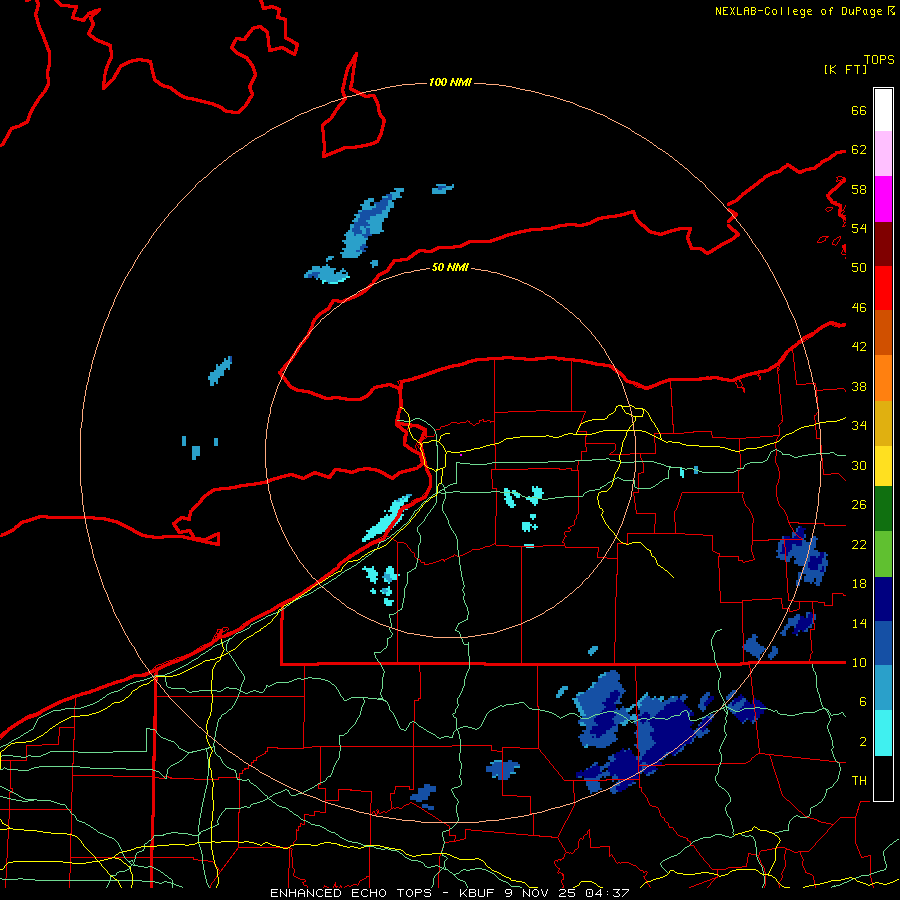Select the 50 NMI range ring label
Image resolution: width=900 pixels, height=900 pixels.
450,267
